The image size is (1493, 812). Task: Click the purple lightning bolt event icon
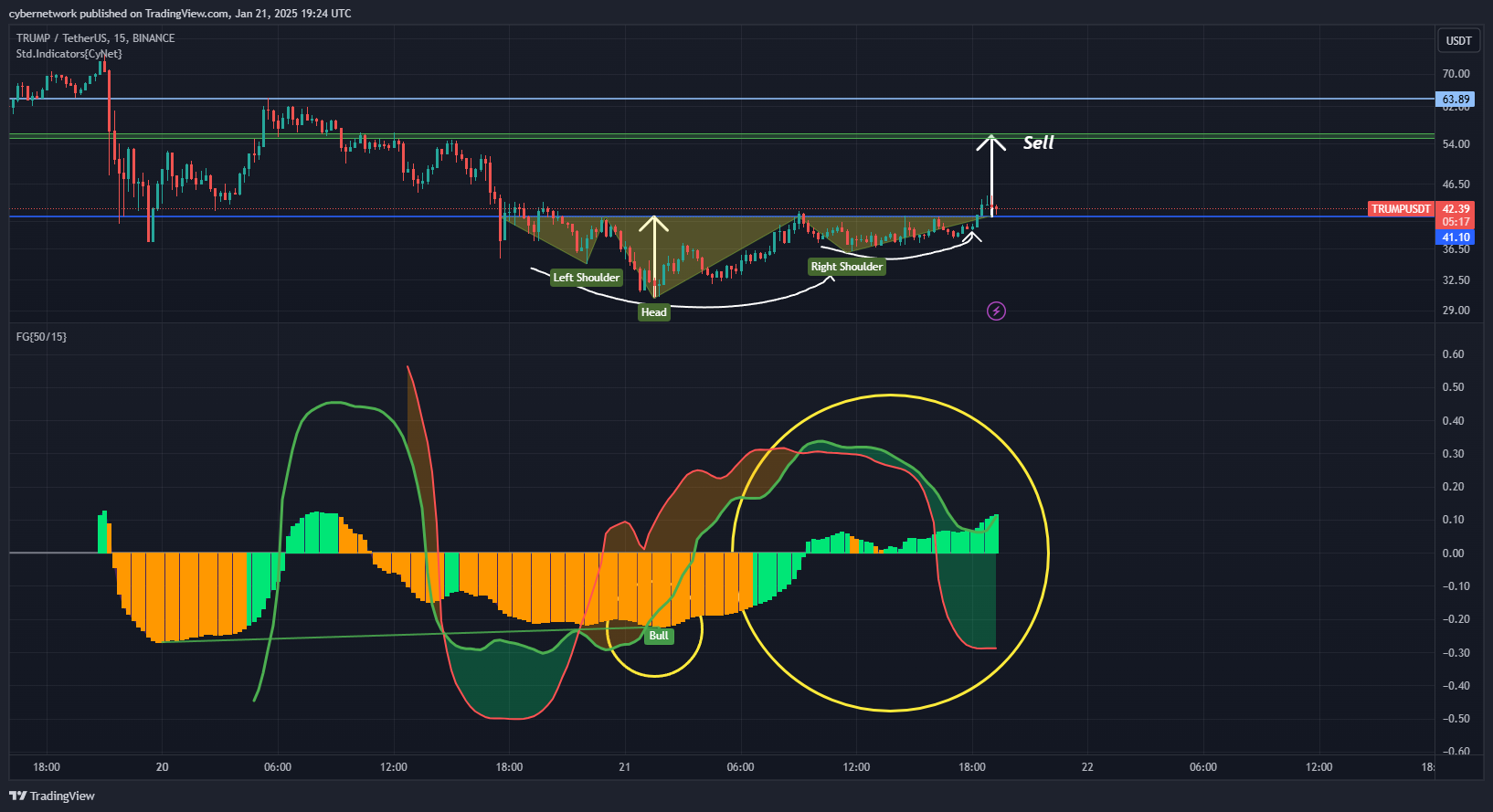pyautogui.click(x=996, y=311)
